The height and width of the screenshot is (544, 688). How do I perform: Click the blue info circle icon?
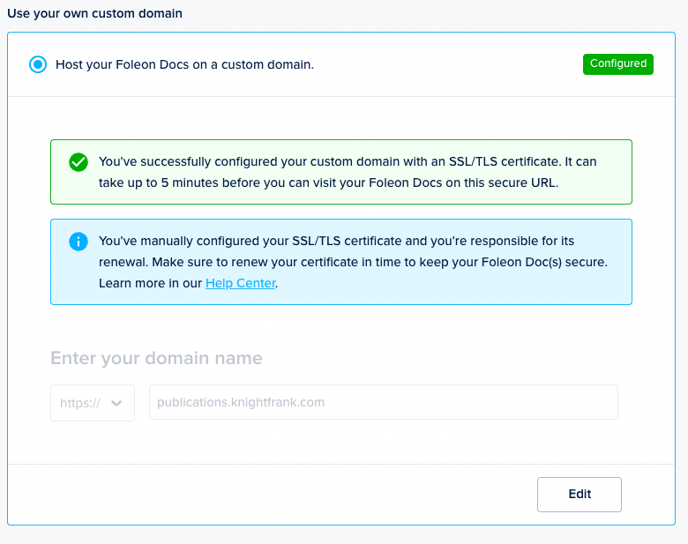click(78, 242)
